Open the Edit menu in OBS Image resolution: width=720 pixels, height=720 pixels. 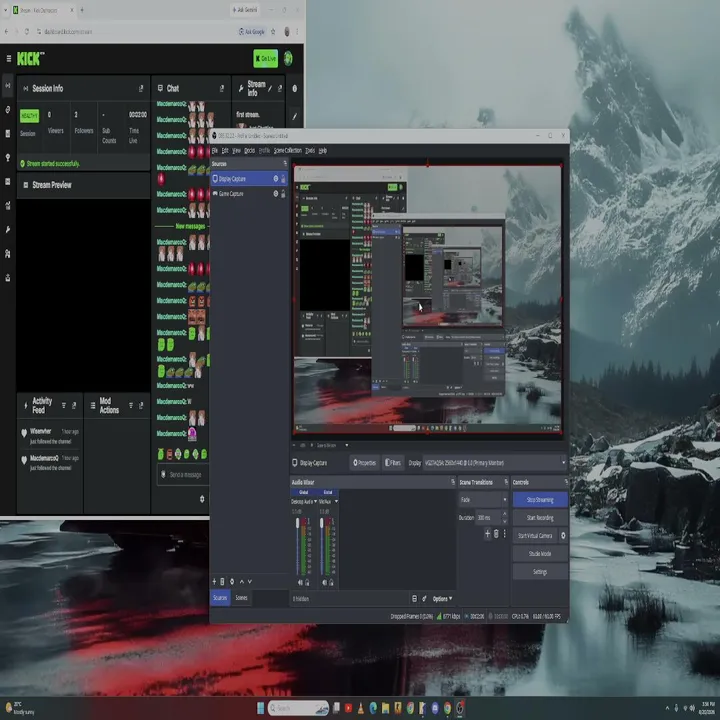click(225, 151)
